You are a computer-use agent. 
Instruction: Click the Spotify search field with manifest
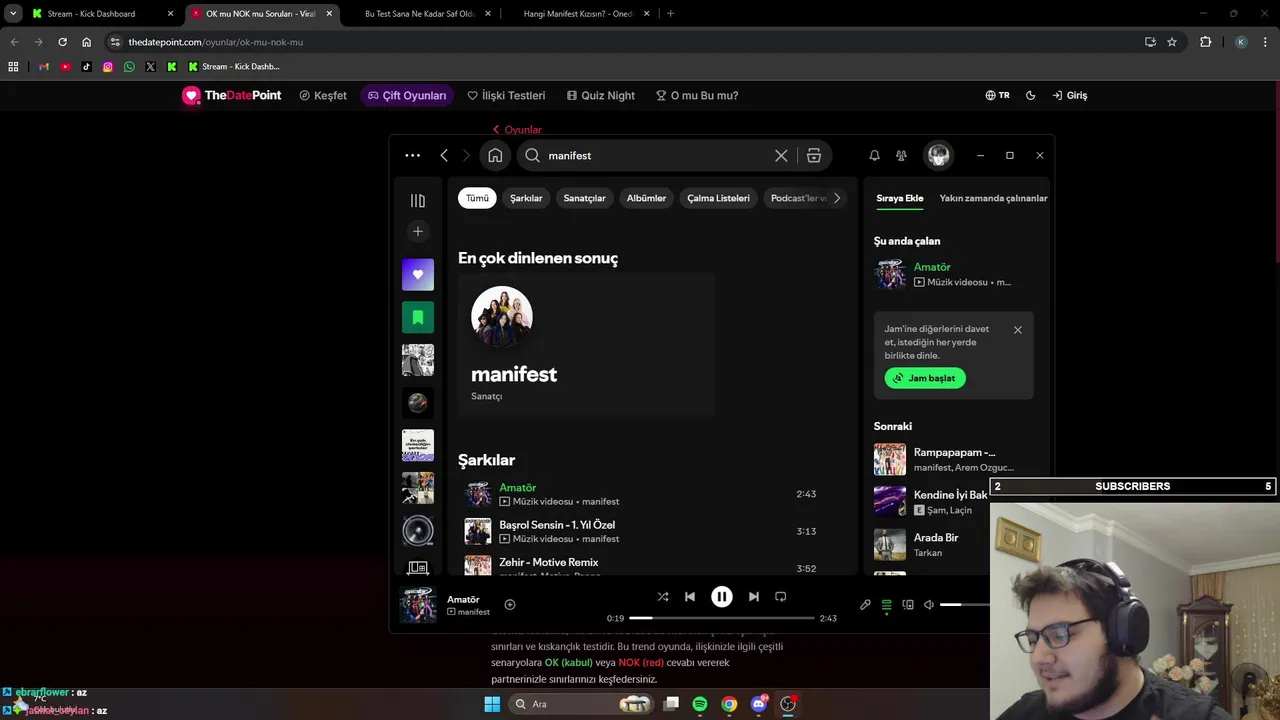(x=660, y=155)
